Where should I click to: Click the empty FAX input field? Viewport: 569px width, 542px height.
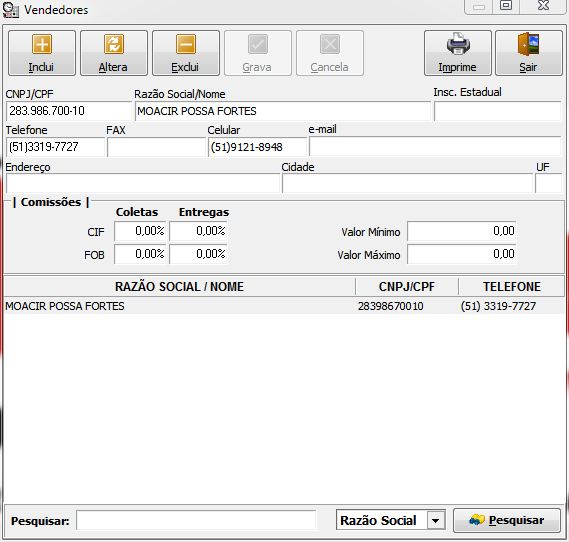pos(156,147)
